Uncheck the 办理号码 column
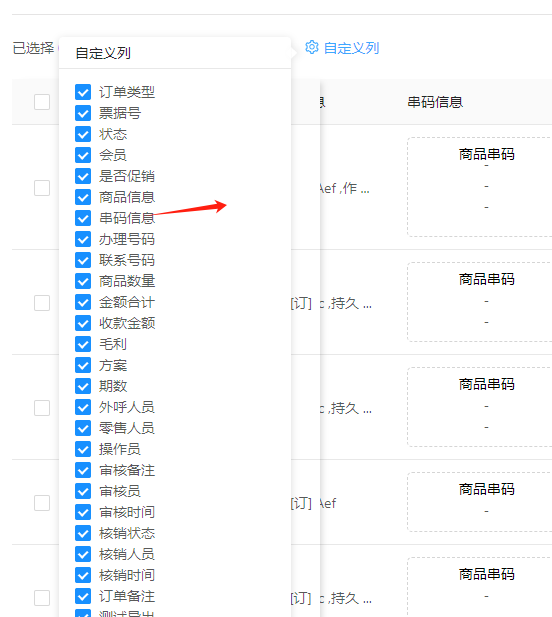Image resolution: width=552 pixels, height=617 pixels. click(83, 239)
